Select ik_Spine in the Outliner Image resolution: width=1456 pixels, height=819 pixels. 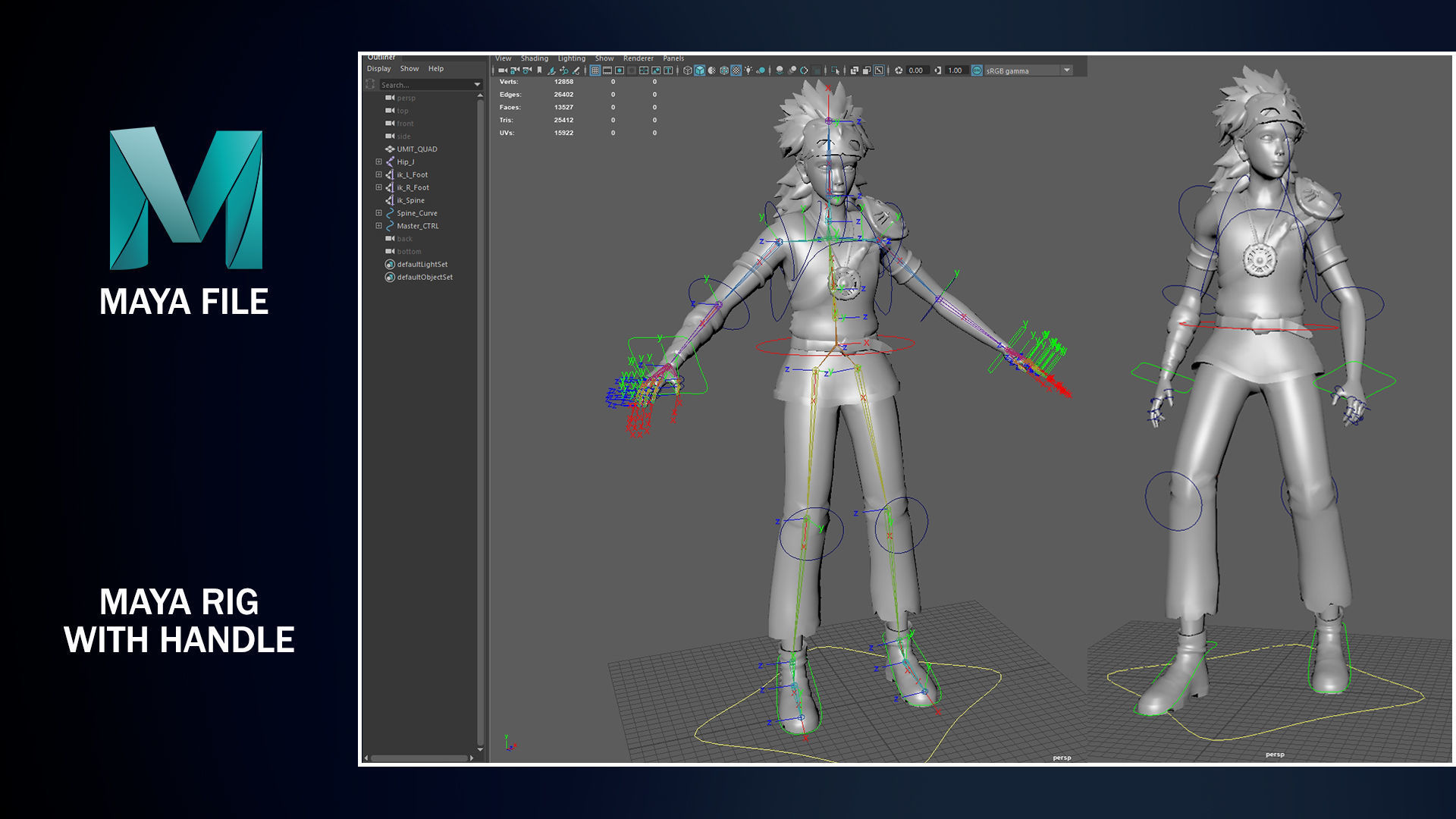[x=410, y=200]
